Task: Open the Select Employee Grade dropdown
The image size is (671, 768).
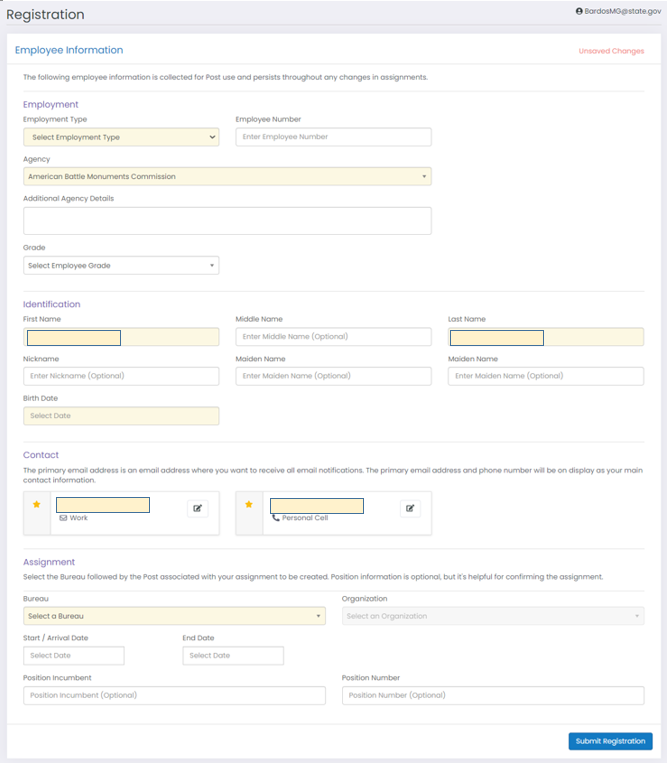Action: click(121, 265)
